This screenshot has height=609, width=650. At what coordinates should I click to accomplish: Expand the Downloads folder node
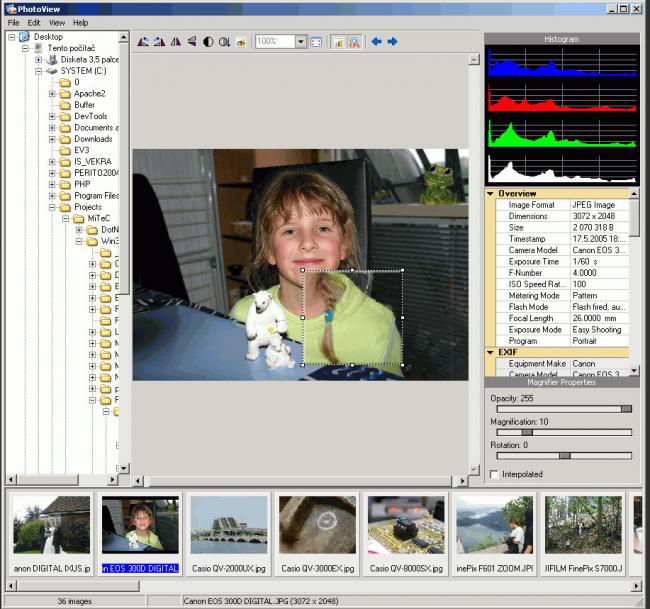[52, 139]
